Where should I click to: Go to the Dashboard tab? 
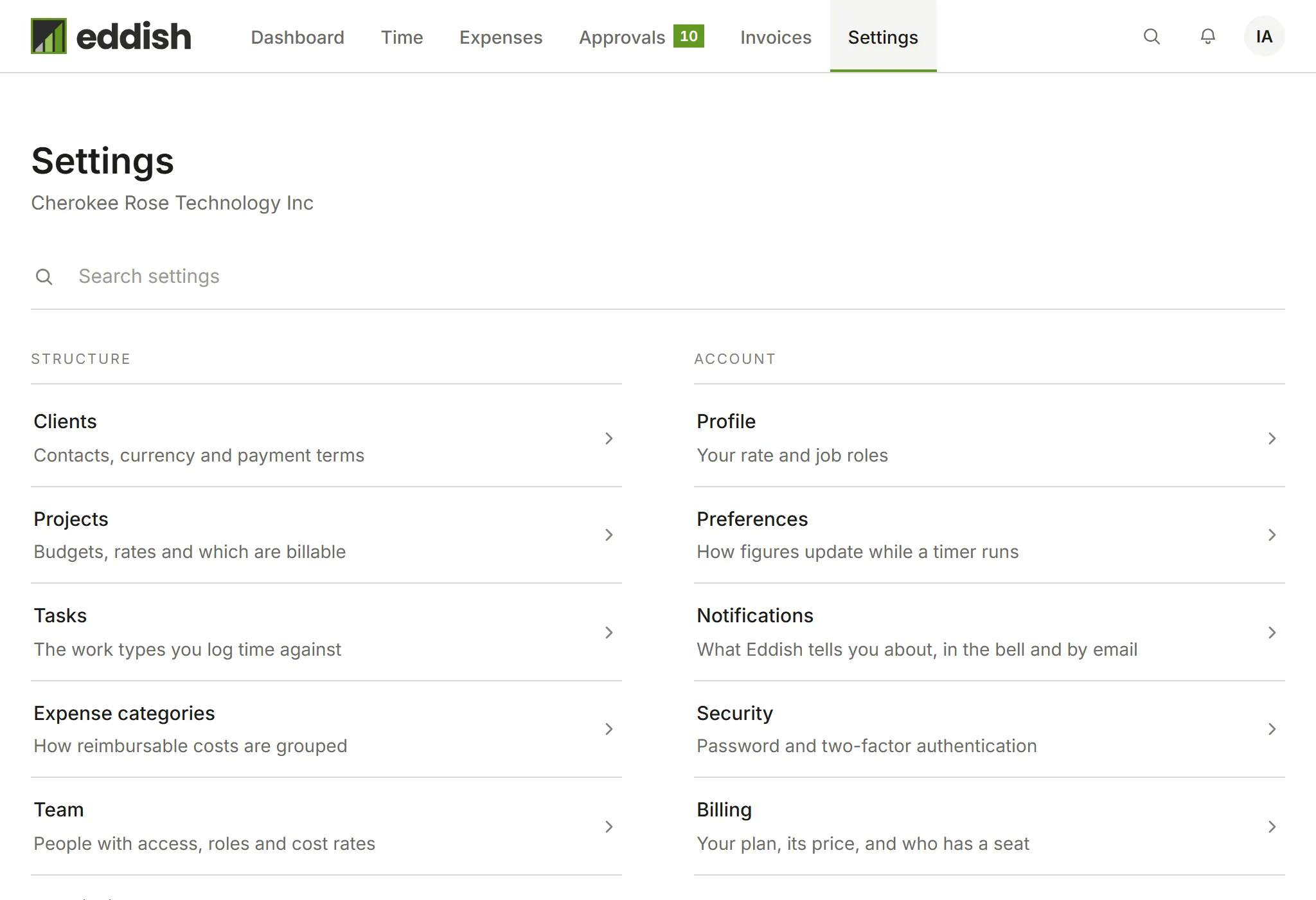(298, 37)
